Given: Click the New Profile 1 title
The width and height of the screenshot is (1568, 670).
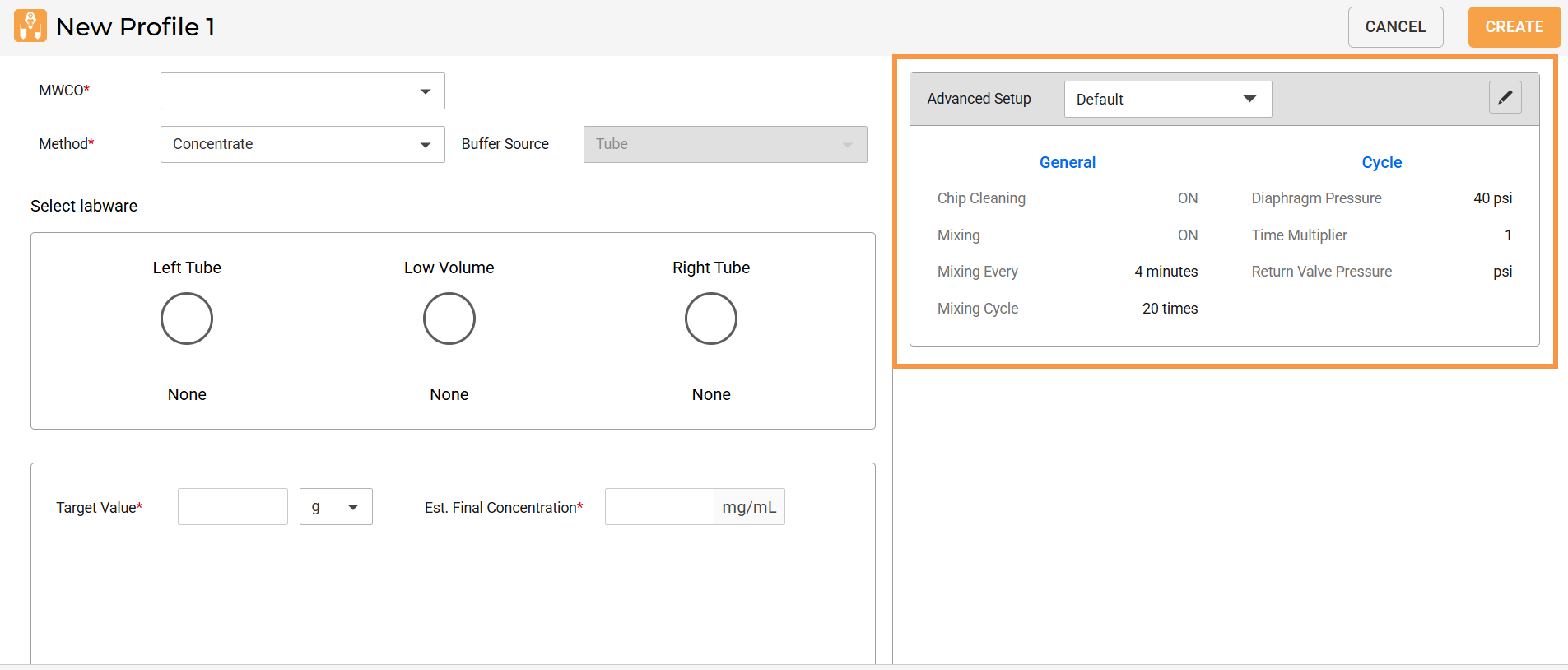Looking at the screenshot, I should click(x=136, y=27).
